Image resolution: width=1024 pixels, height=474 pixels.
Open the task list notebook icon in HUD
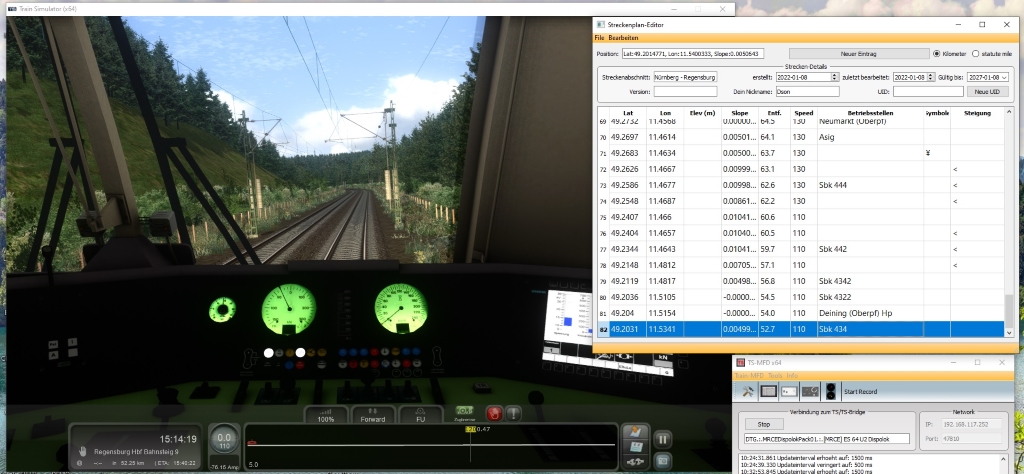point(635,432)
